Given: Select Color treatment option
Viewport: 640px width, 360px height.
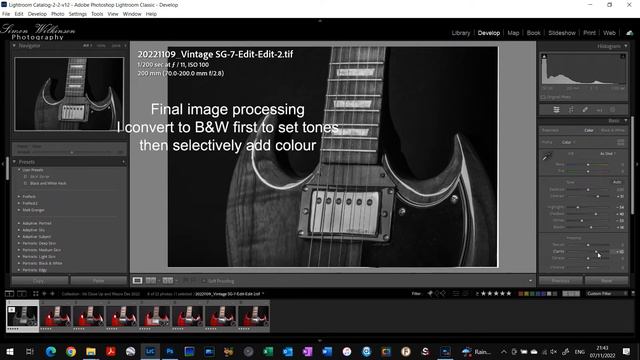Looking at the screenshot, I should 589,130.
